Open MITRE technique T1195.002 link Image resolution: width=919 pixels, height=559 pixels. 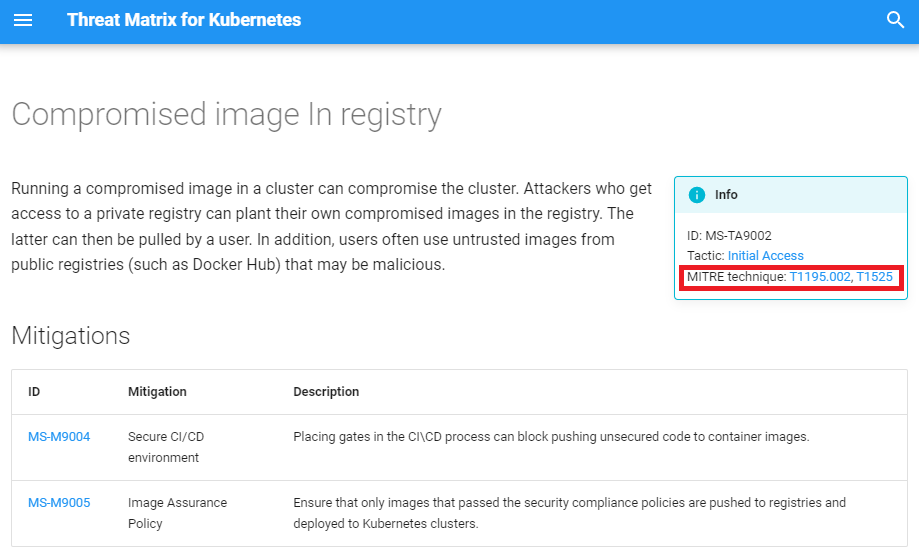pos(819,277)
